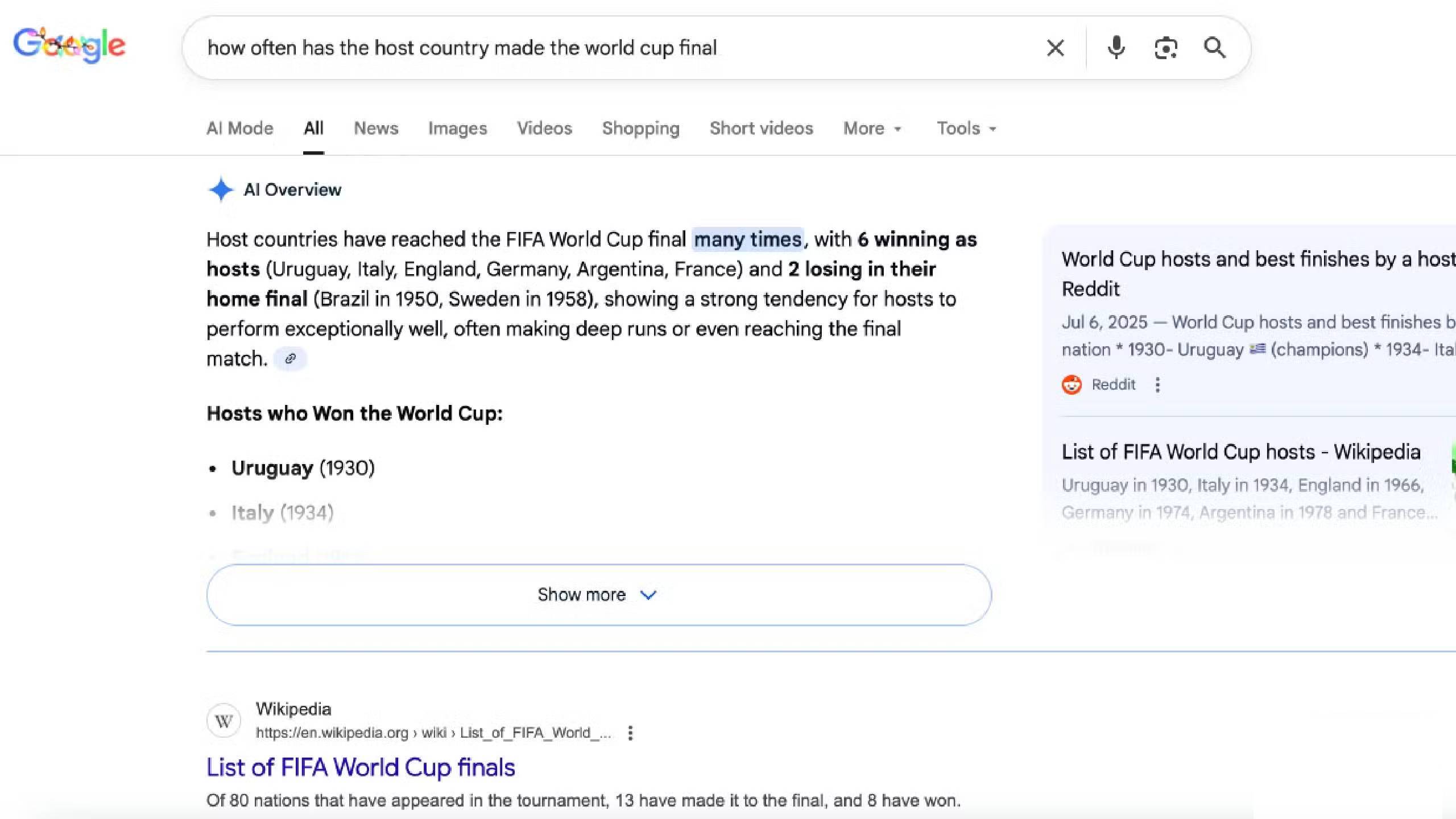Image resolution: width=1456 pixels, height=819 pixels.
Task: Select the Short videos tab
Action: pos(761,129)
